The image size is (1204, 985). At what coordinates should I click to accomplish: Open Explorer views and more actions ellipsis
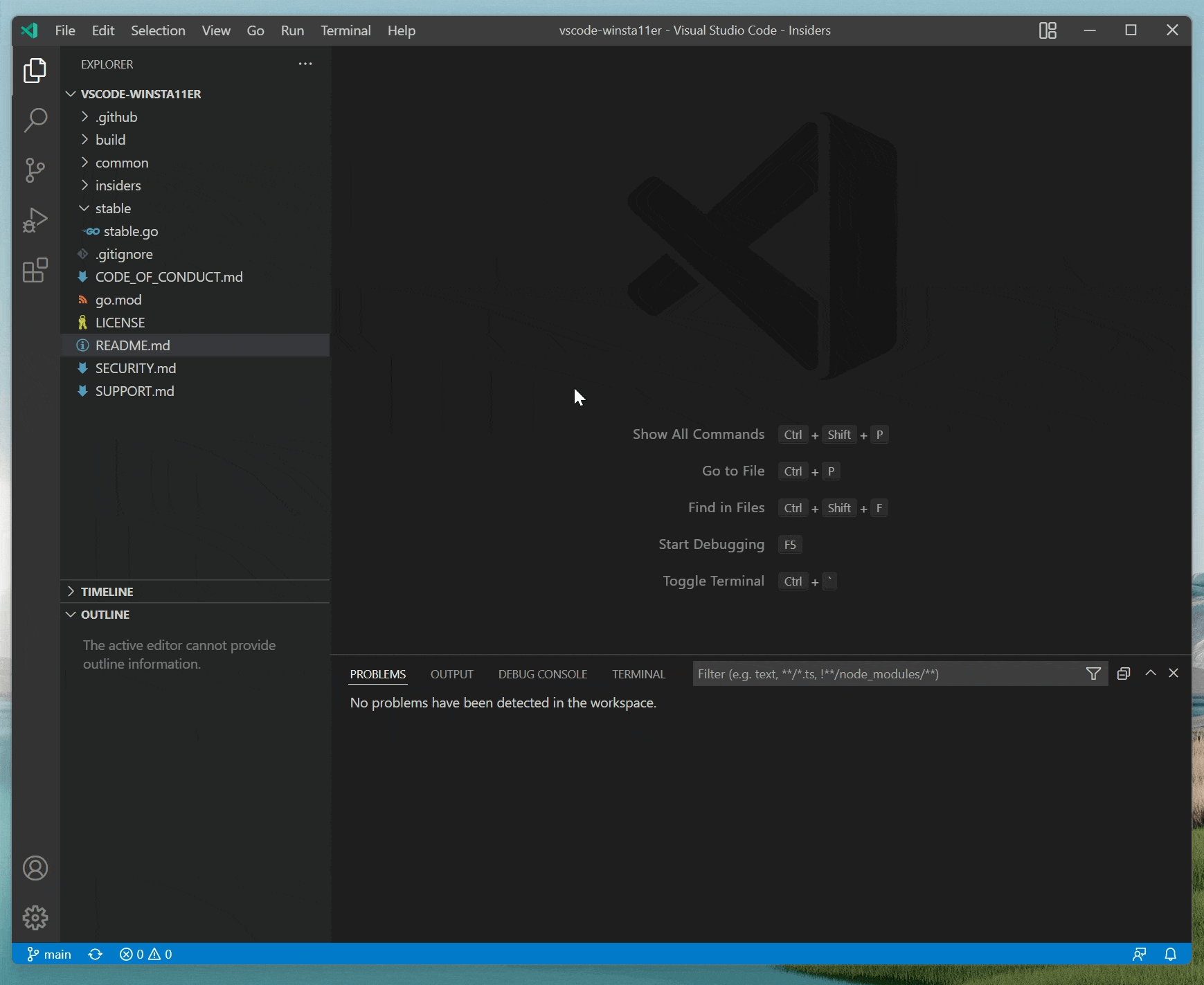pos(305,64)
